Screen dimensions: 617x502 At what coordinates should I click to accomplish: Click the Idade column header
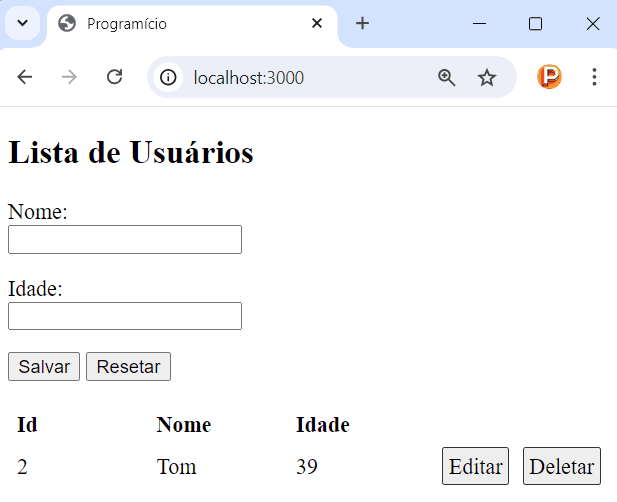(x=323, y=425)
